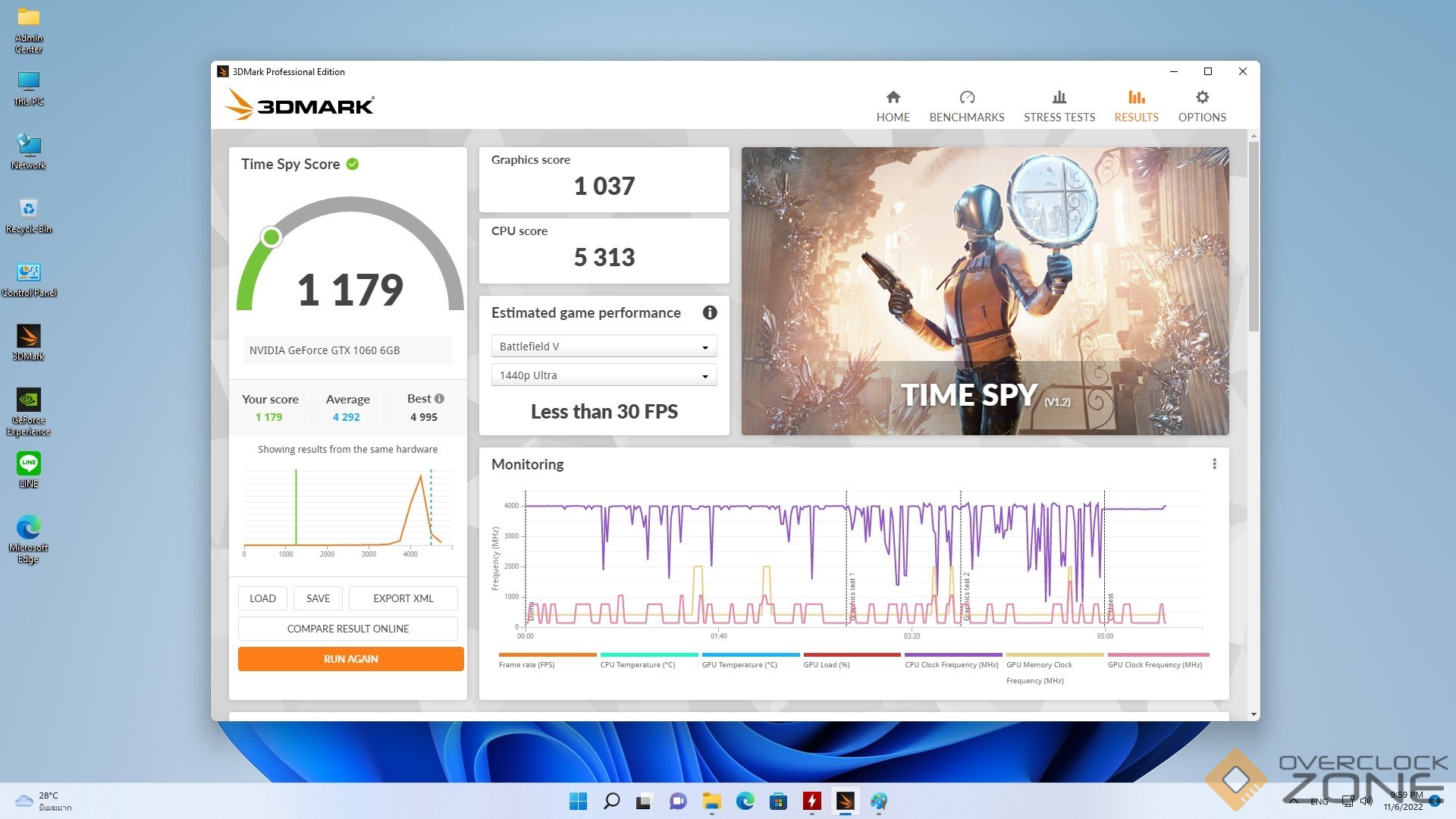Expand the Battlefield V game dropdown

click(604, 347)
